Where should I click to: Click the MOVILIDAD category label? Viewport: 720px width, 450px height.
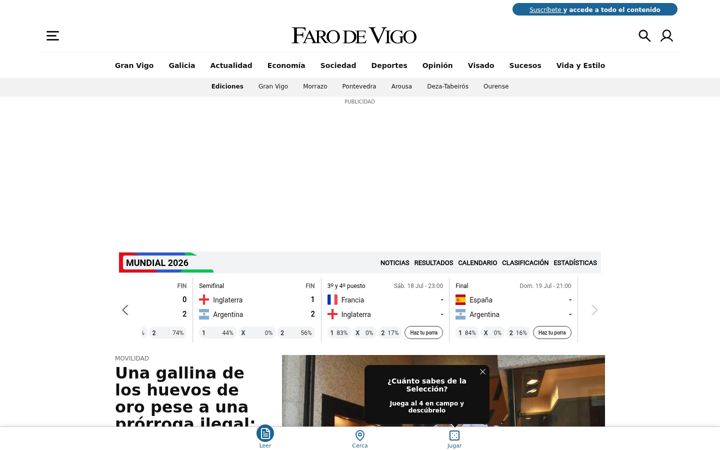click(x=132, y=358)
